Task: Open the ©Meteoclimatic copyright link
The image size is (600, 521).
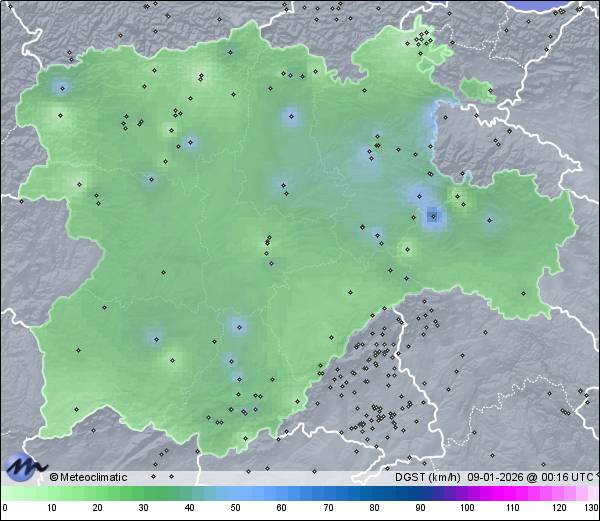Action: (x=88, y=478)
